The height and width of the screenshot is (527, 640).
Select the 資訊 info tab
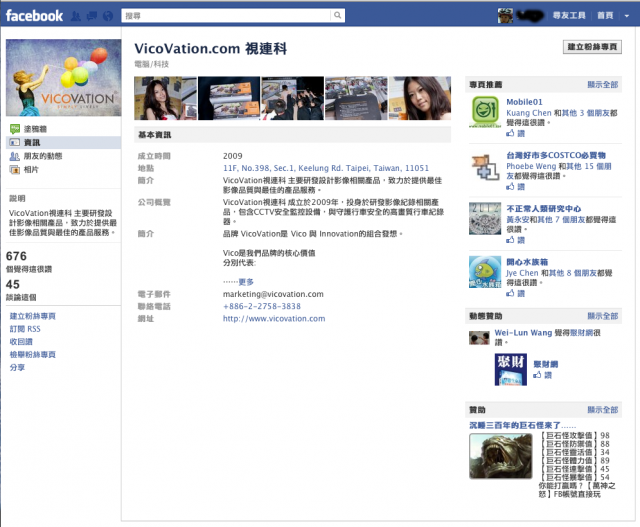click(64, 142)
